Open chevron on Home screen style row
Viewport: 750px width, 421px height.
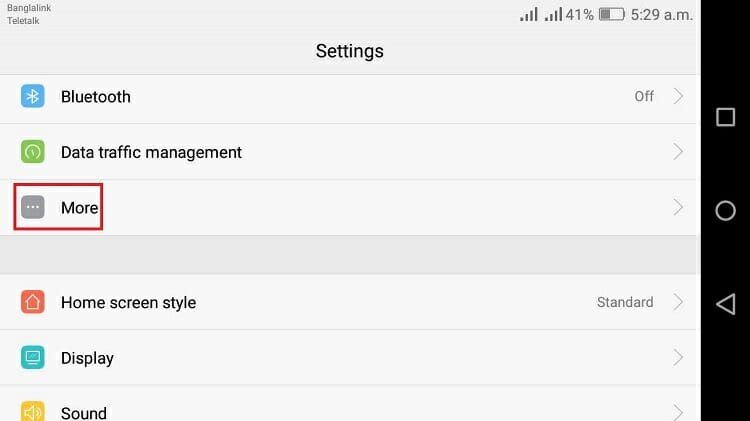(678, 302)
